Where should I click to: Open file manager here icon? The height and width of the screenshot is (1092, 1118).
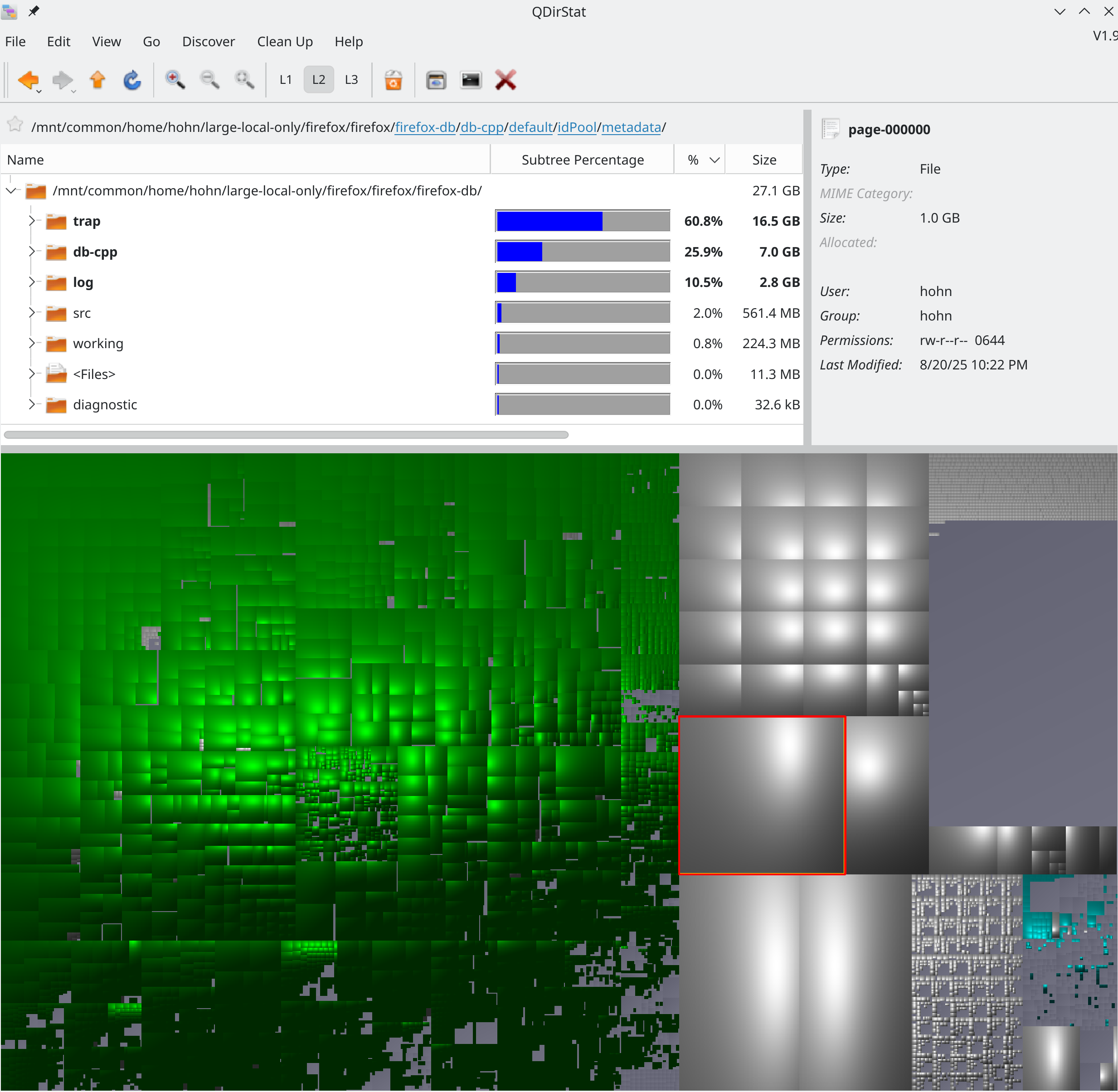point(436,80)
